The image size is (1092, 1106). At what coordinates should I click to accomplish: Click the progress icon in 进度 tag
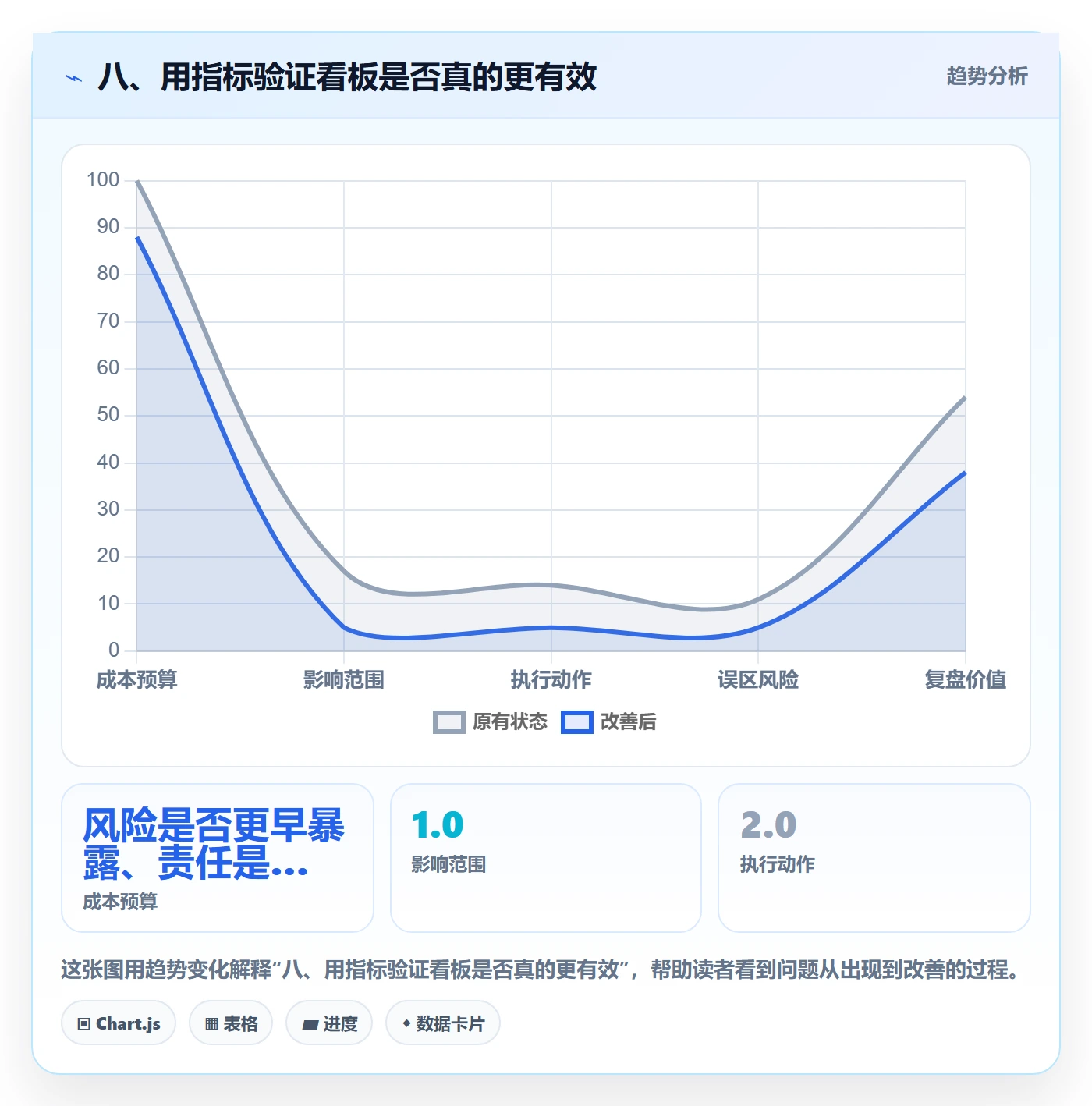click(310, 1024)
